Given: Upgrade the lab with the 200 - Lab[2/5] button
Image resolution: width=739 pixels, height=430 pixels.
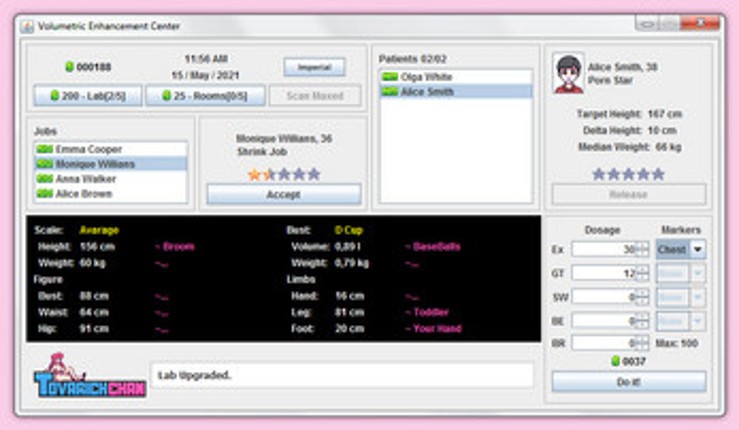Looking at the screenshot, I should pos(88,96).
